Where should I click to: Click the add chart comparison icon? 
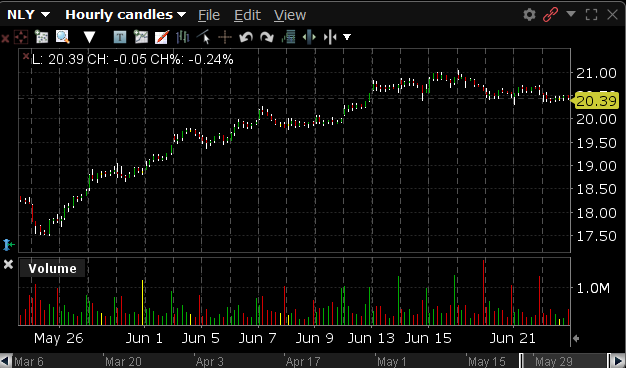pyautogui.click(x=141, y=37)
